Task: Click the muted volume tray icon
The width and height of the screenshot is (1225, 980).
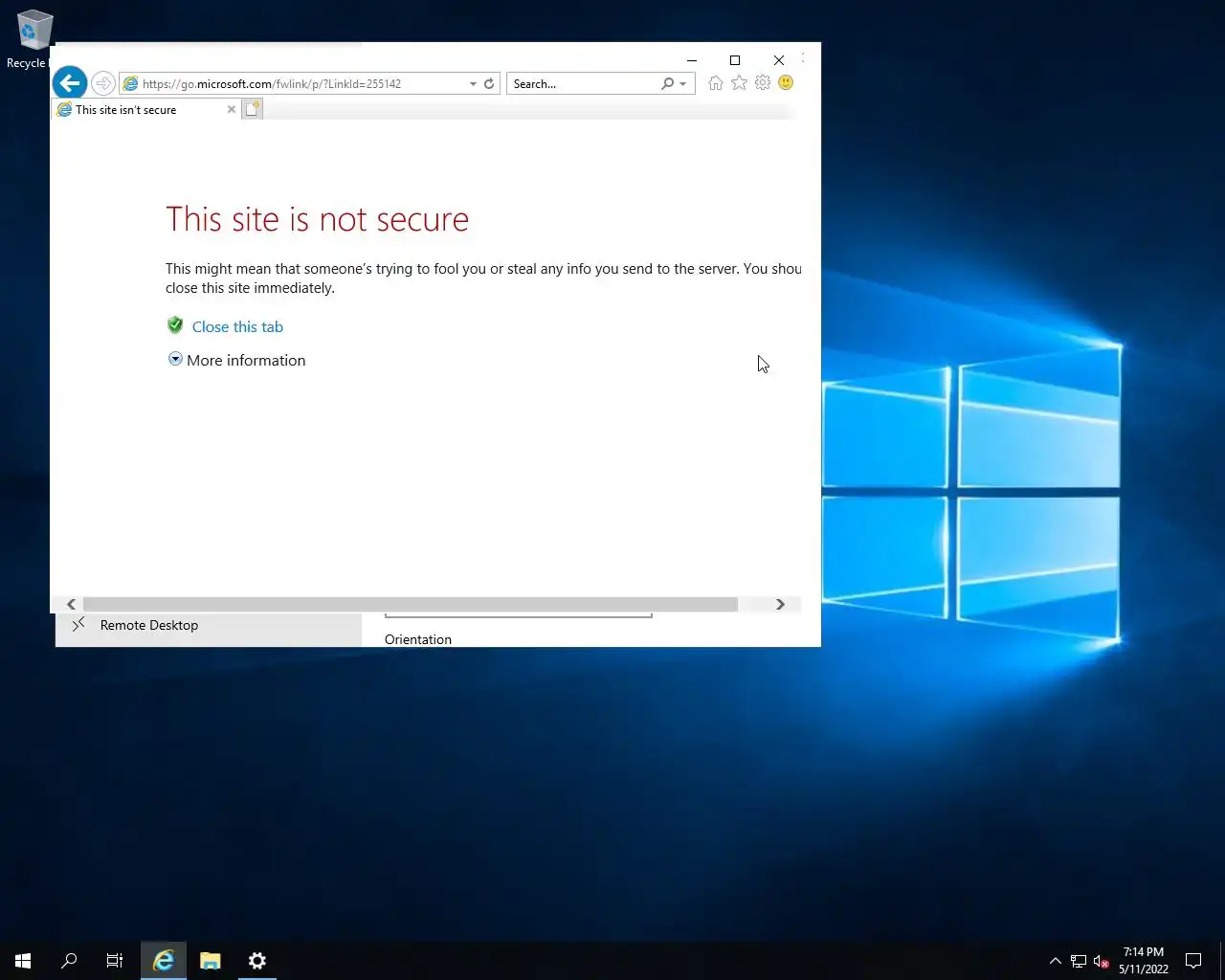Action: click(x=1102, y=961)
